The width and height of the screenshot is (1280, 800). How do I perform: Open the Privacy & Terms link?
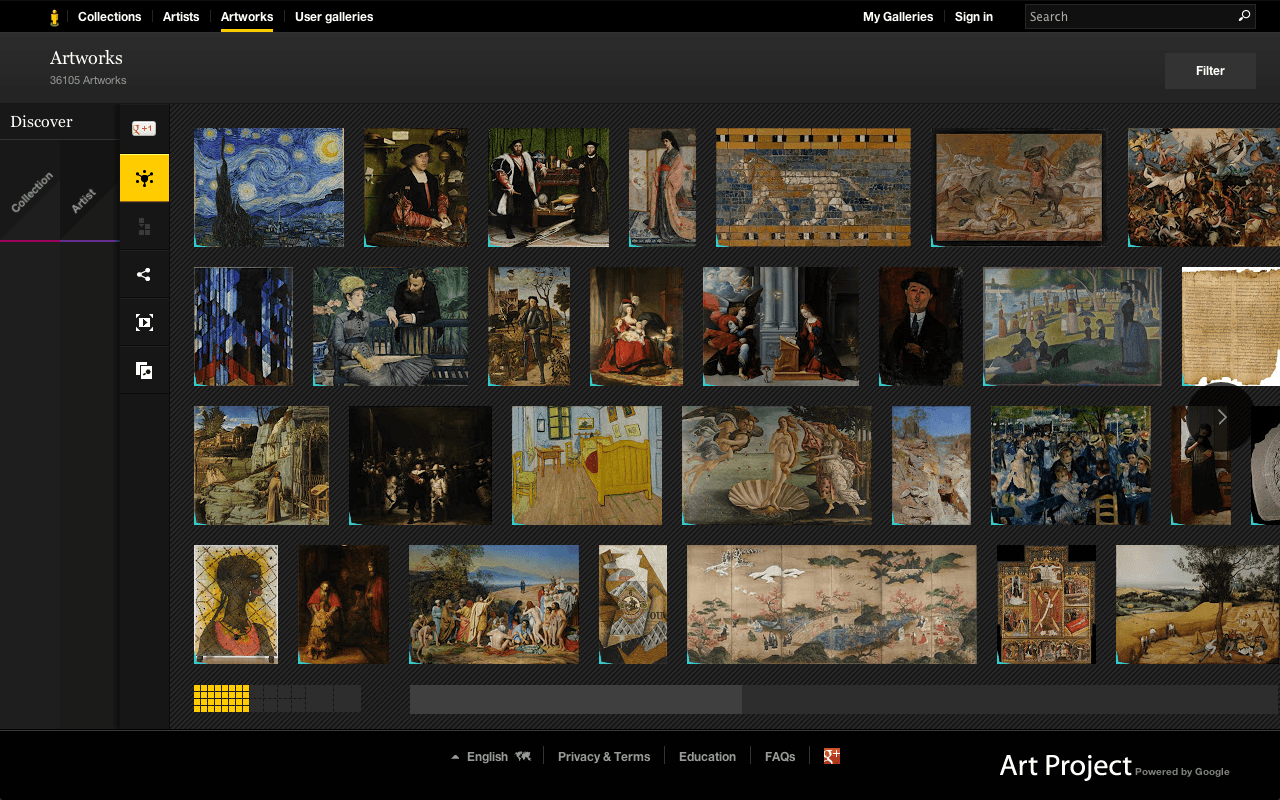[x=604, y=757]
